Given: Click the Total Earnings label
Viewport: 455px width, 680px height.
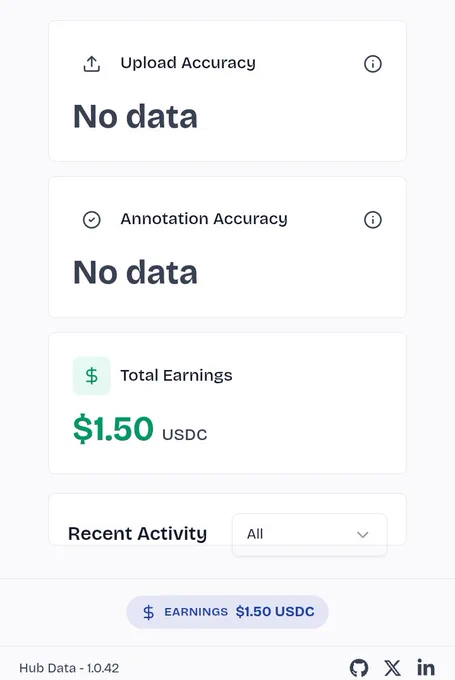Looking at the screenshot, I should (176, 376).
